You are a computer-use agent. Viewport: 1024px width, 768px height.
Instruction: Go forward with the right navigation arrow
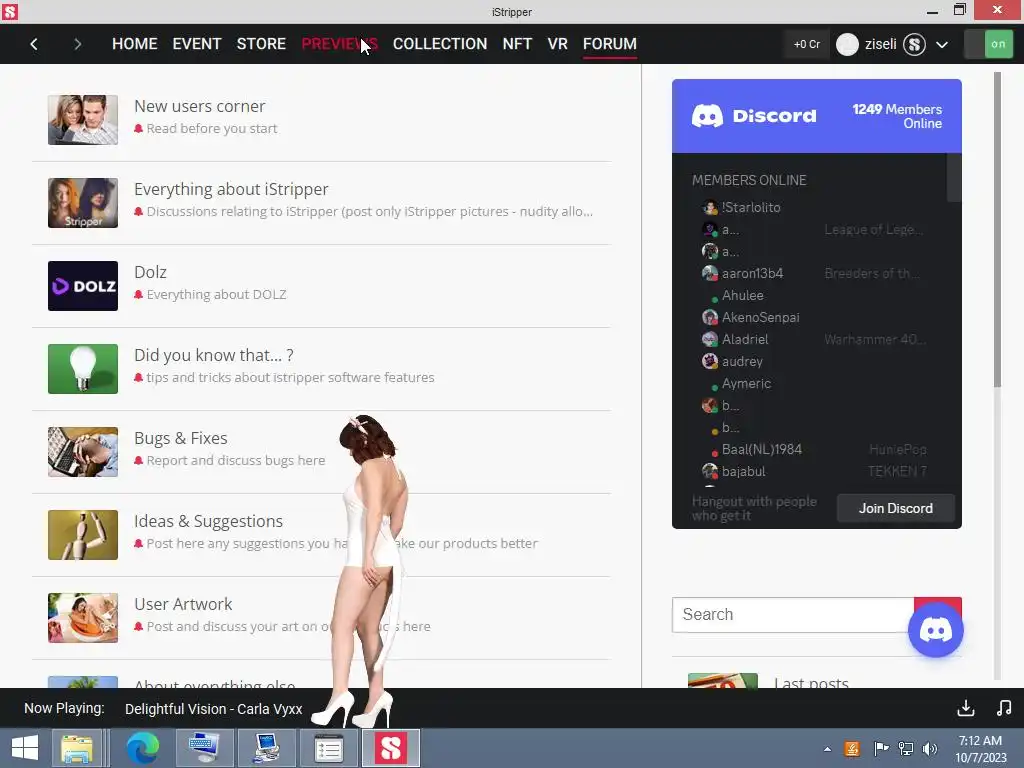[78, 44]
